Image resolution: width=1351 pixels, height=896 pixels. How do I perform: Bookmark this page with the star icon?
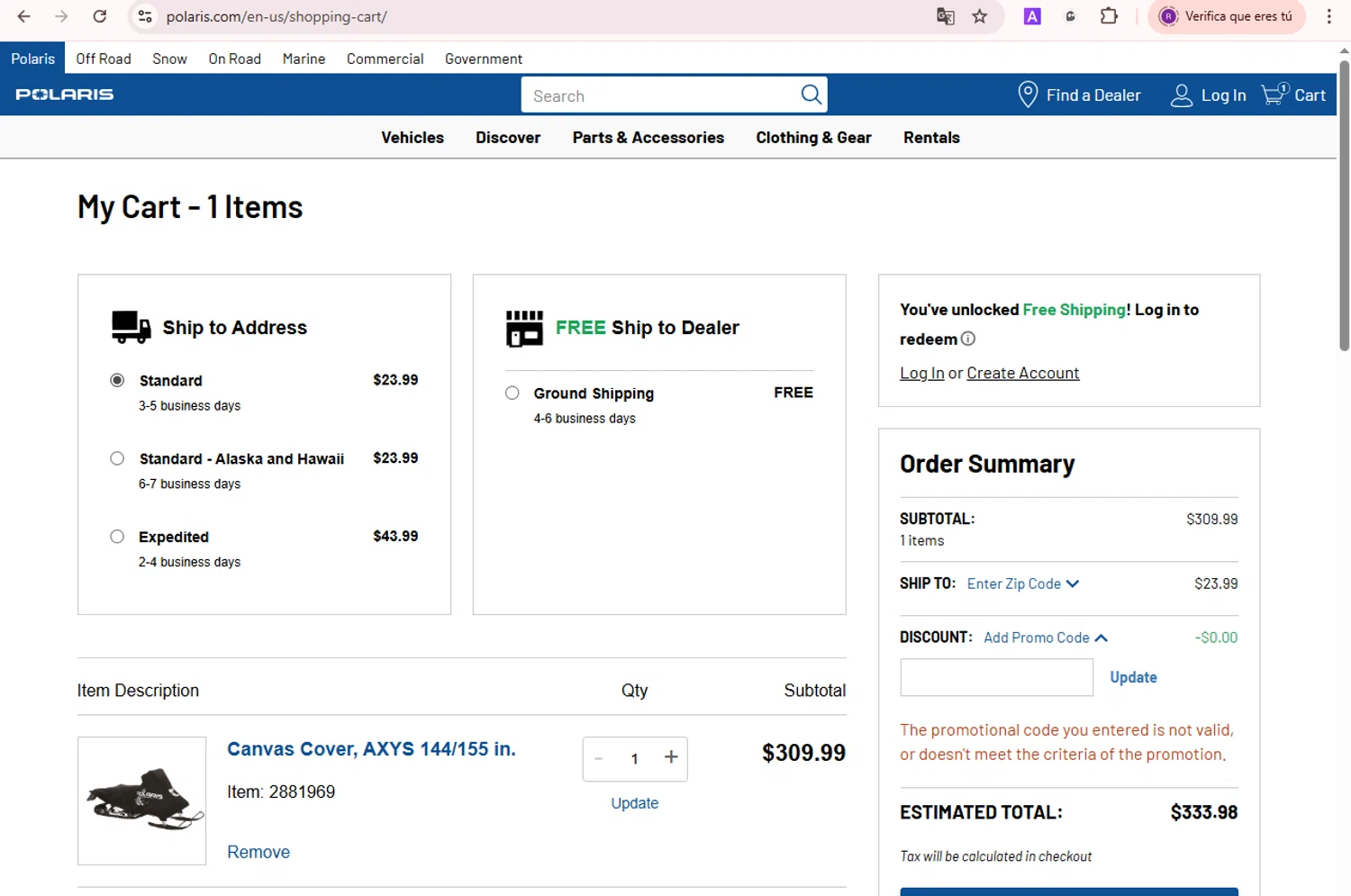pyautogui.click(x=980, y=16)
